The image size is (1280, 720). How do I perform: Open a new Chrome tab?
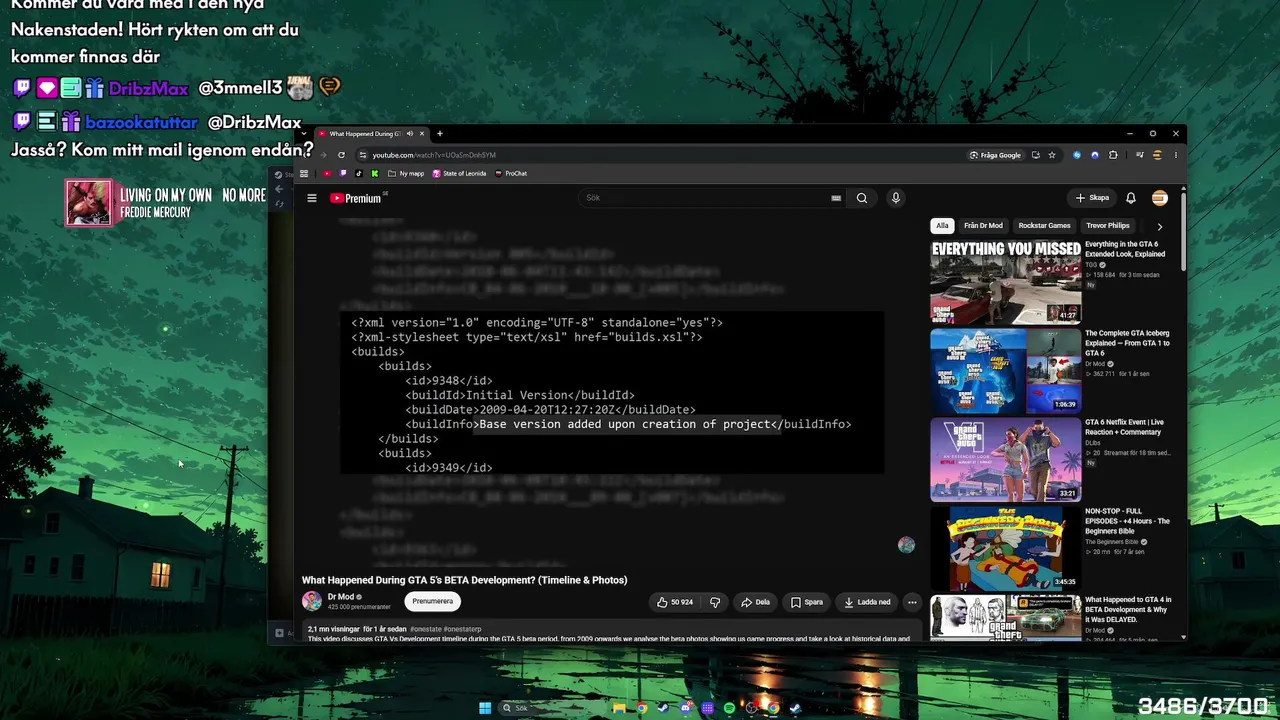click(x=439, y=134)
